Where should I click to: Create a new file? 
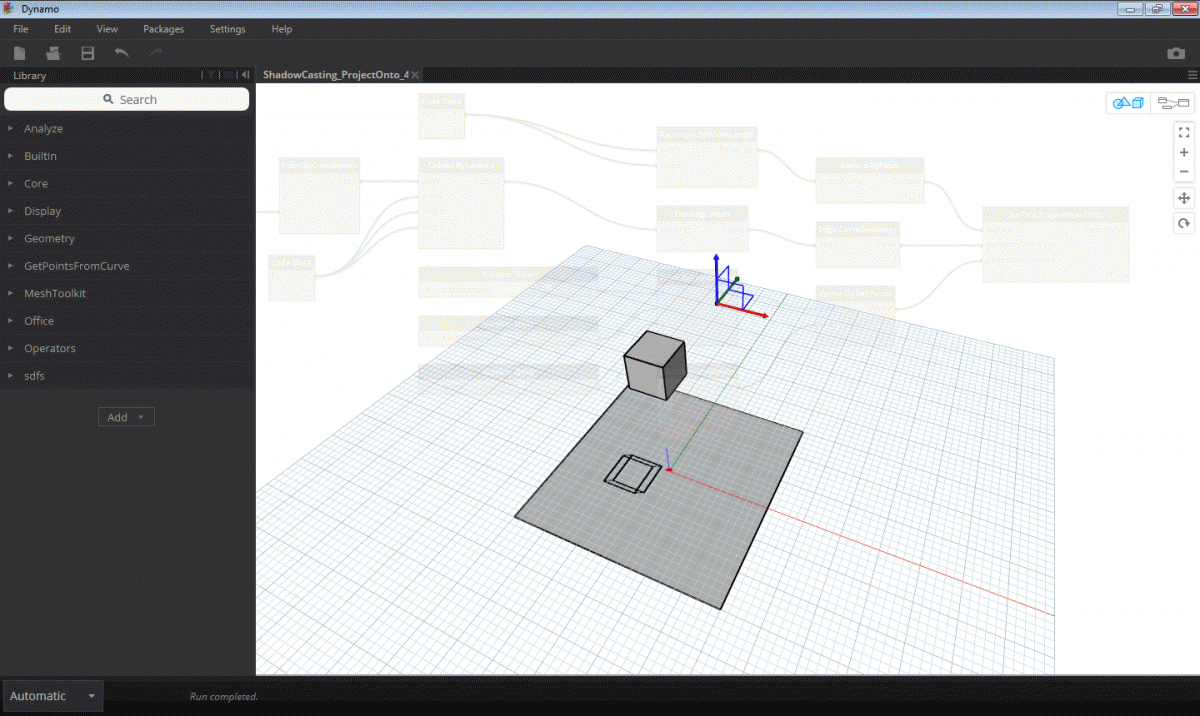19,53
